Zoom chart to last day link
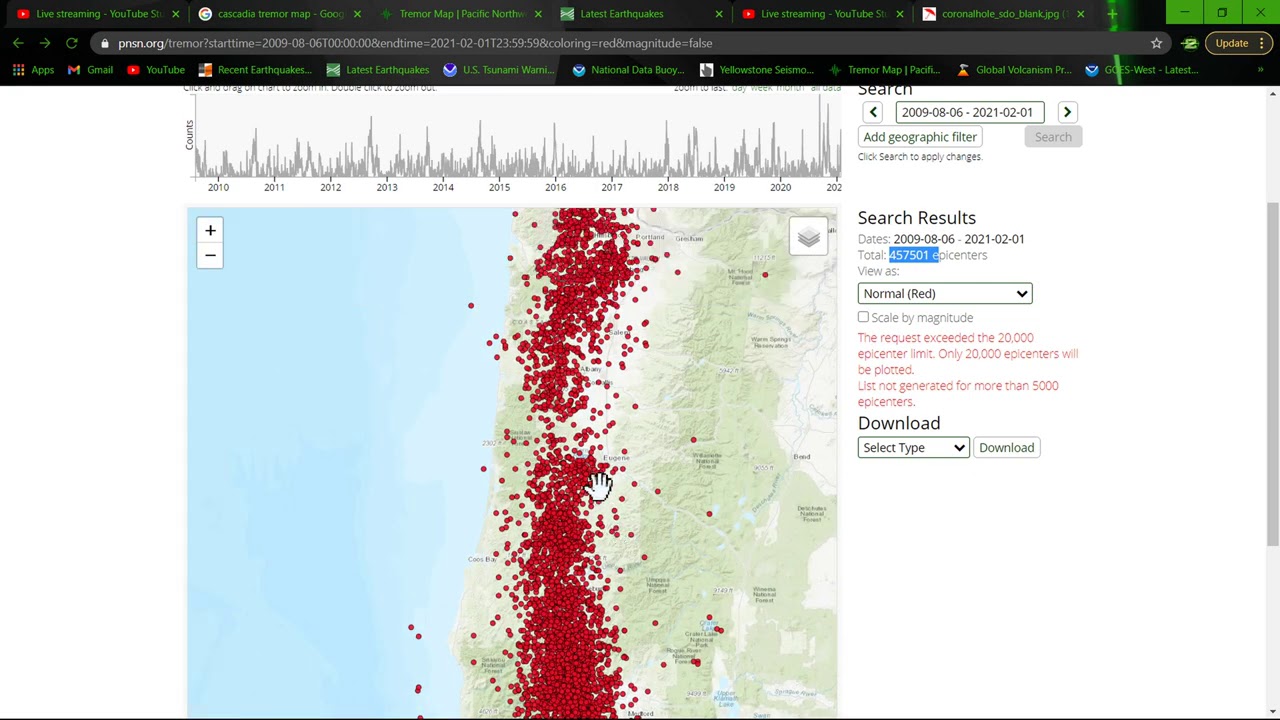The height and width of the screenshot is (720, 1280). 741,89
